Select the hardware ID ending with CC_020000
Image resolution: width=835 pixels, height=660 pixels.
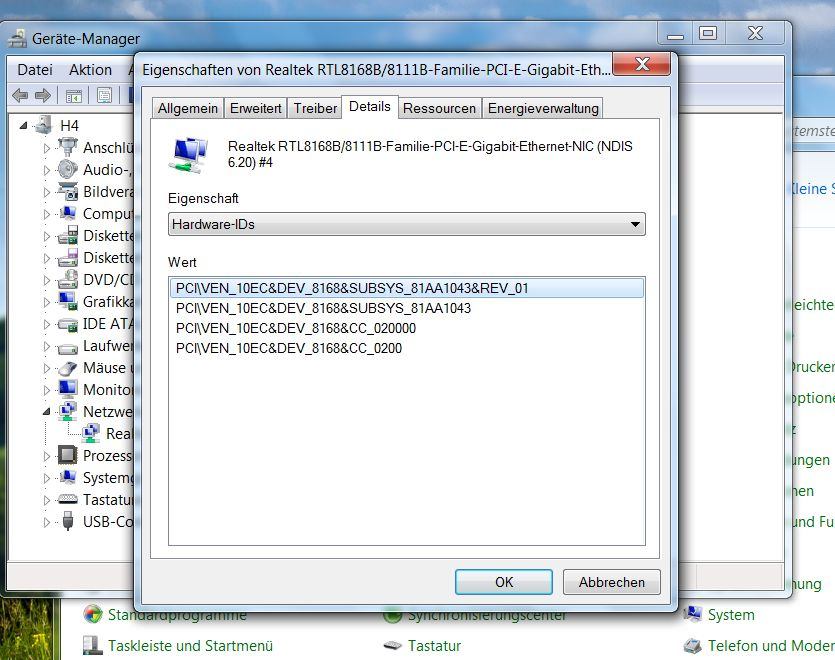[296, 328]
